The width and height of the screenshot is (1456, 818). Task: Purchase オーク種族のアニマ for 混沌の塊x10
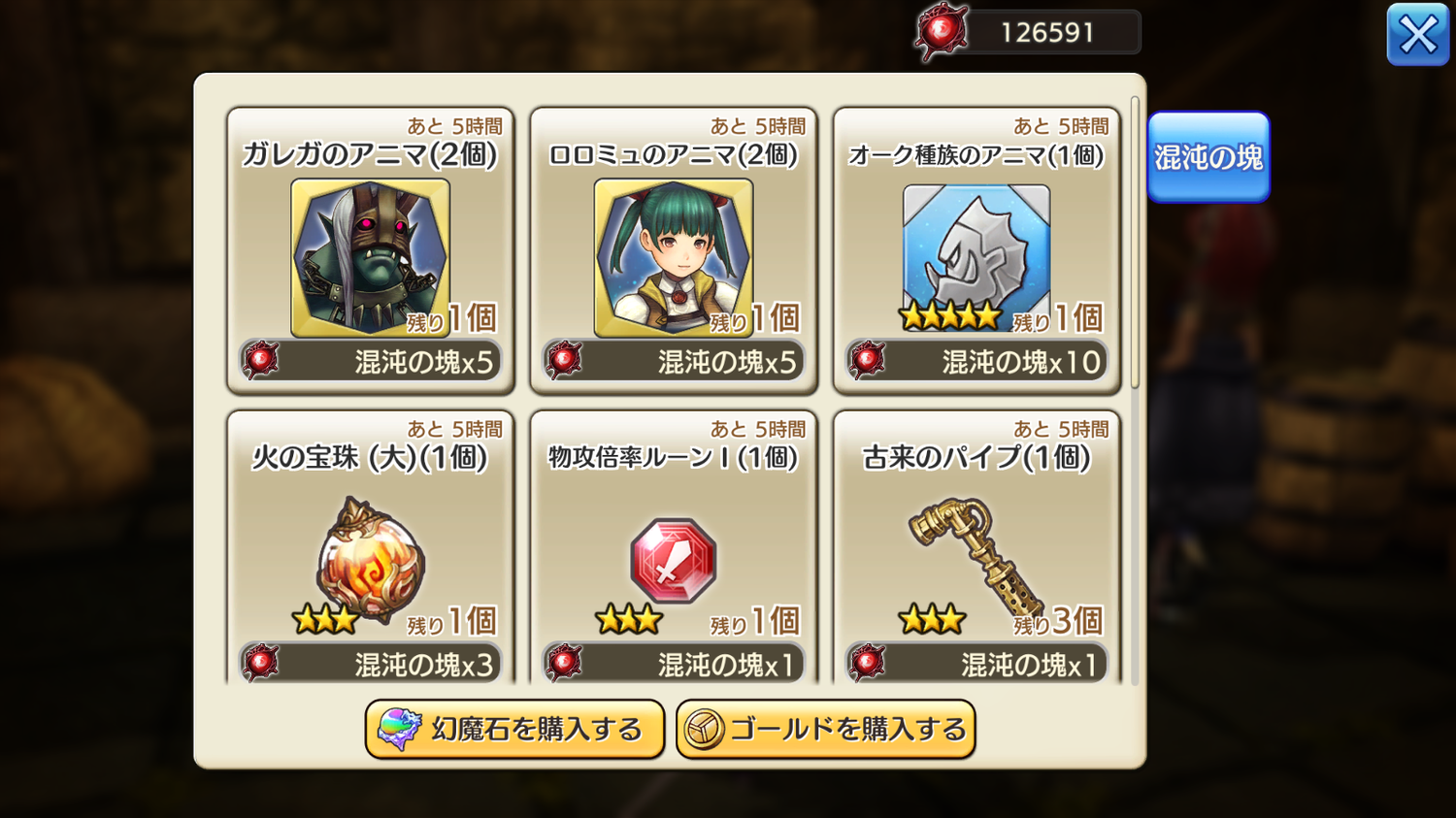point(976,361)
